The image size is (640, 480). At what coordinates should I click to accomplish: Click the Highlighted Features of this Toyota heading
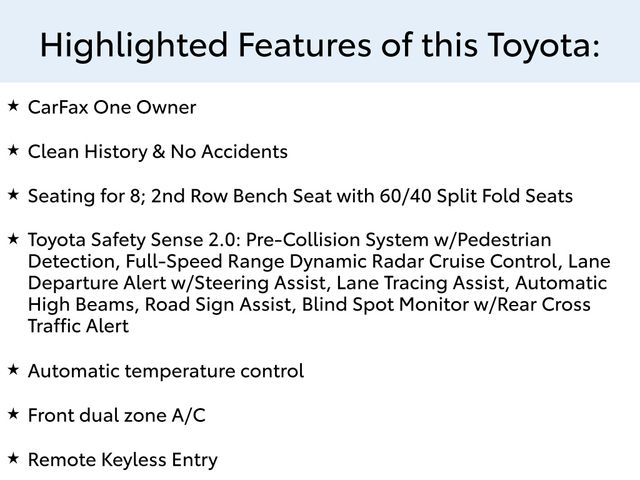point(320,44)
